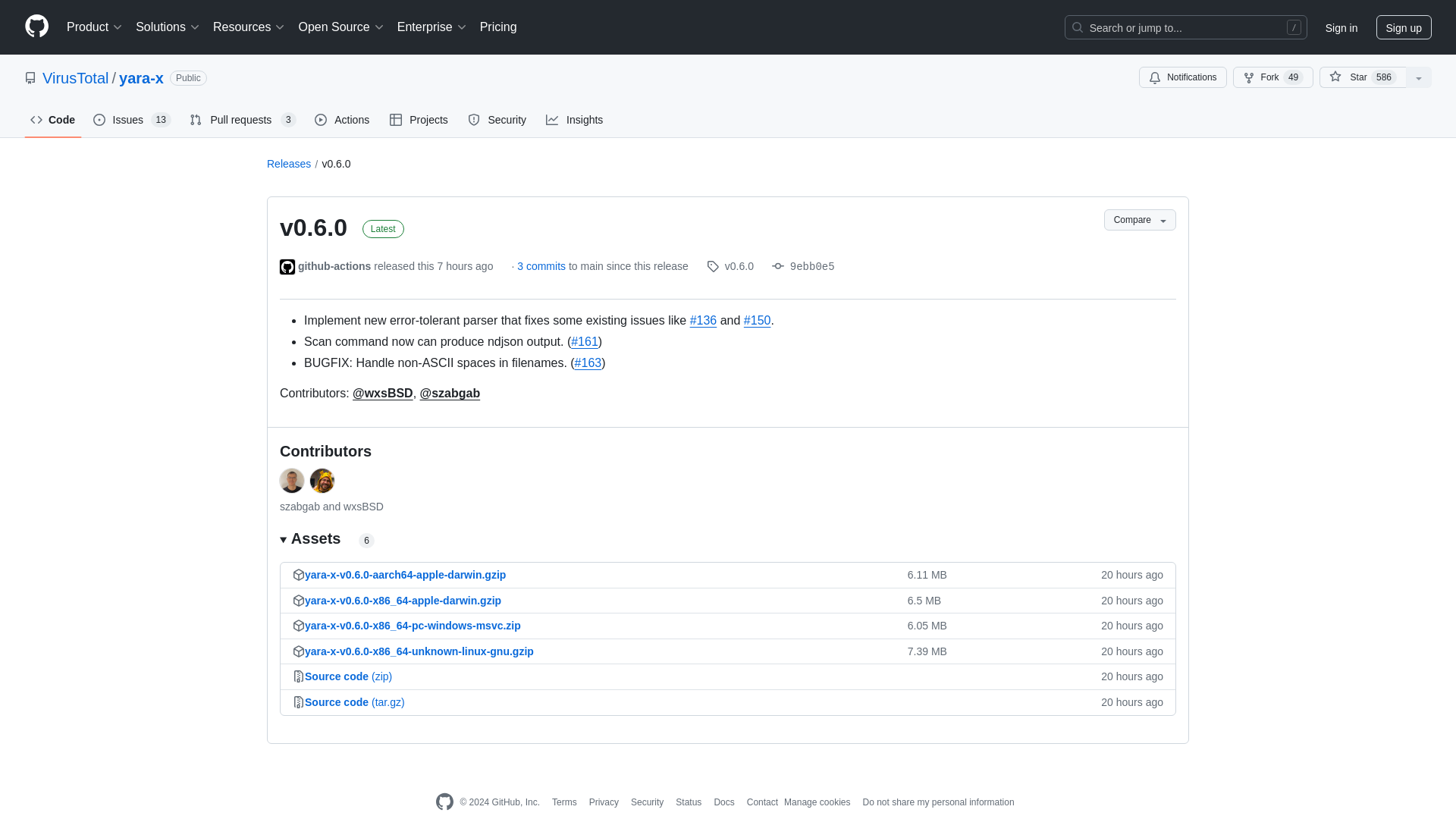Screen dimensions: 1456x819
Task: Click the package icon for windows-msvc asset
Action: click(299, 626)
